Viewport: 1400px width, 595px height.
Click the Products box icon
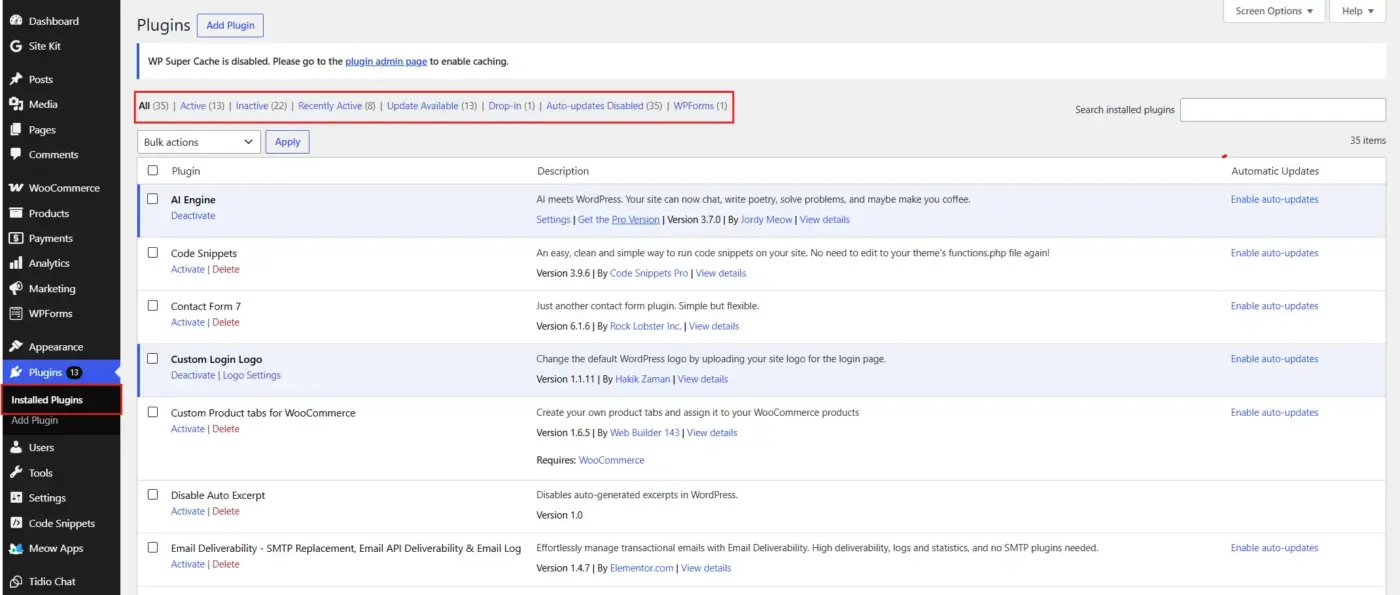pos(16,213)
